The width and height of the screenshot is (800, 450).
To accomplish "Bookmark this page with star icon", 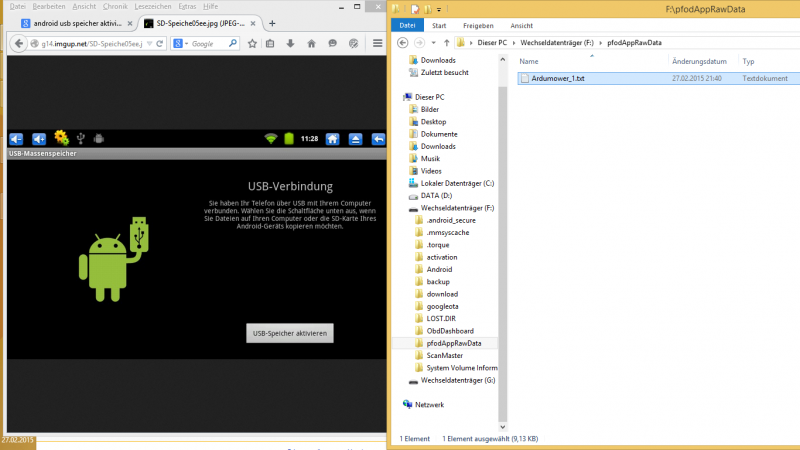I will pos(252,44).
